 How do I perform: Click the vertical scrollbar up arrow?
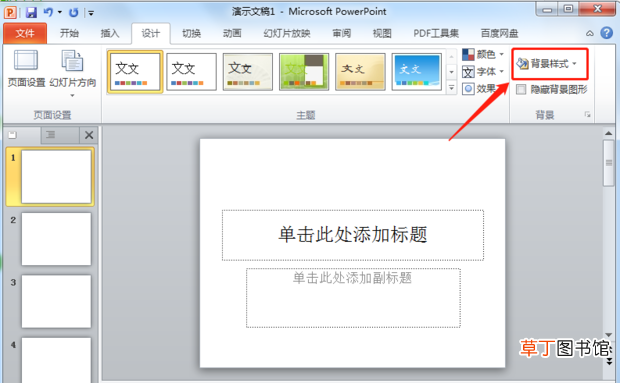609,134
